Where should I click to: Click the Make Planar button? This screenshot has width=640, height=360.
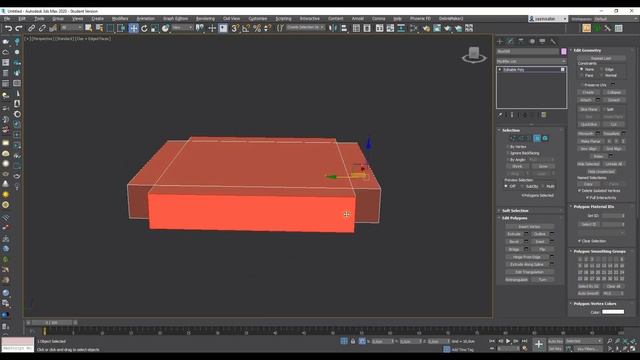click(590, 141)
